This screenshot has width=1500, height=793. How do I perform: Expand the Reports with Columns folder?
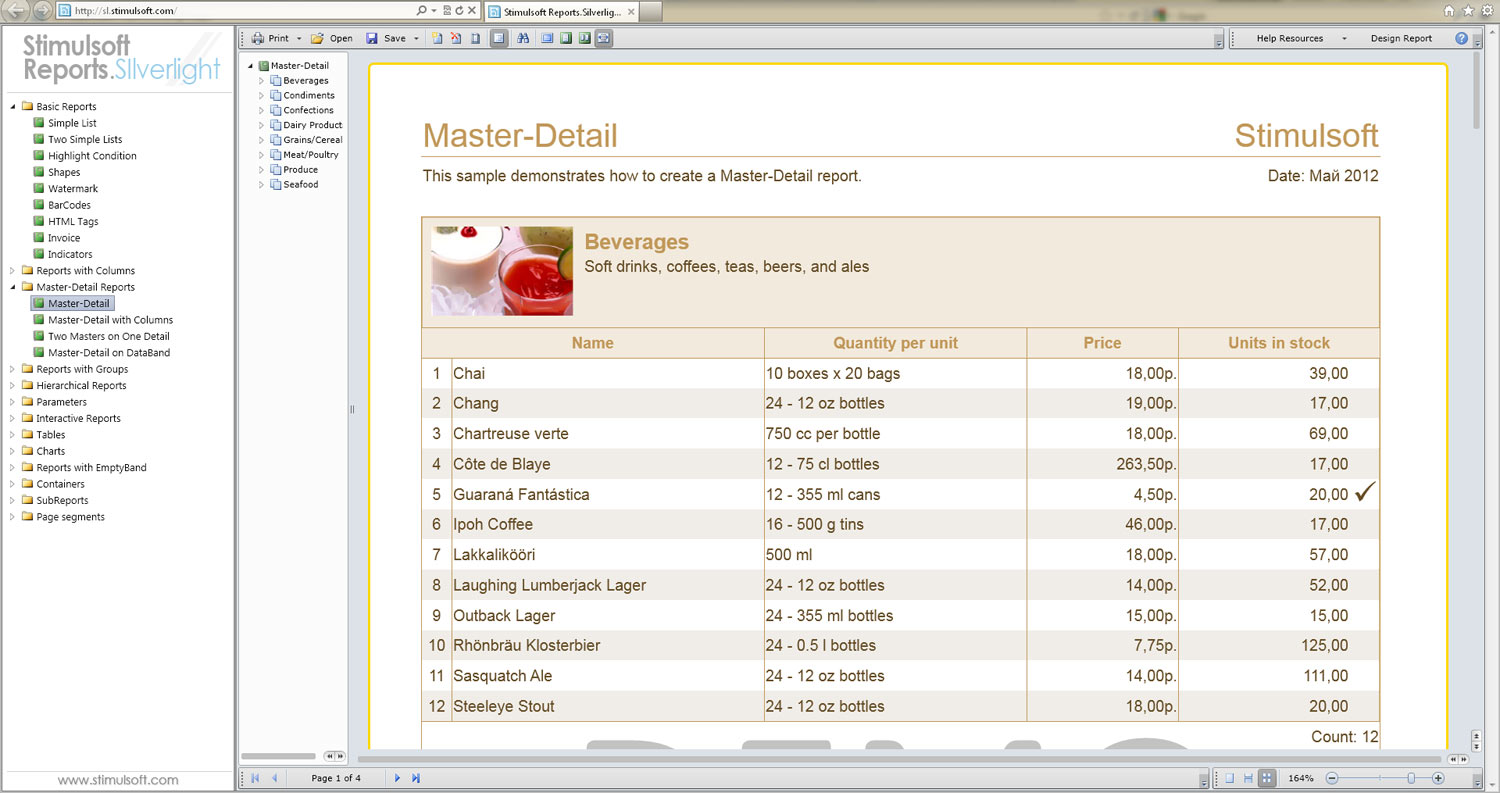[13, 271]
